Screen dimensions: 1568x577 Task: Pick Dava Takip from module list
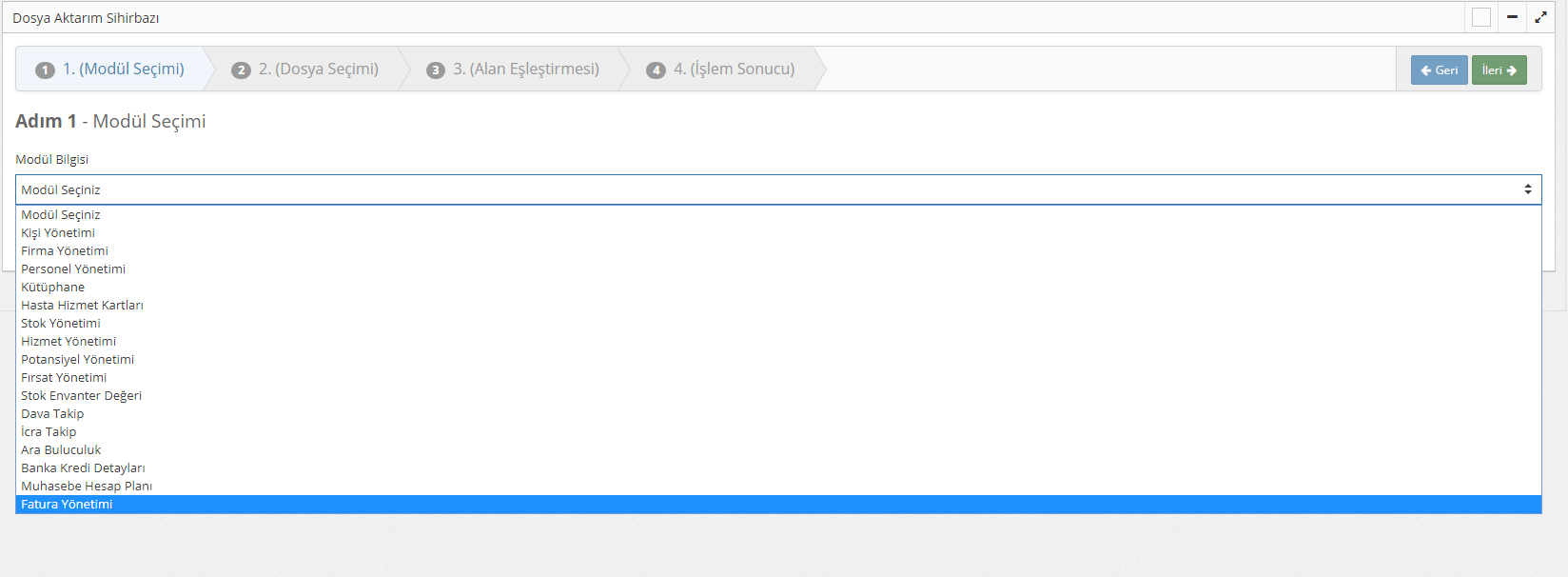(52, 414)
